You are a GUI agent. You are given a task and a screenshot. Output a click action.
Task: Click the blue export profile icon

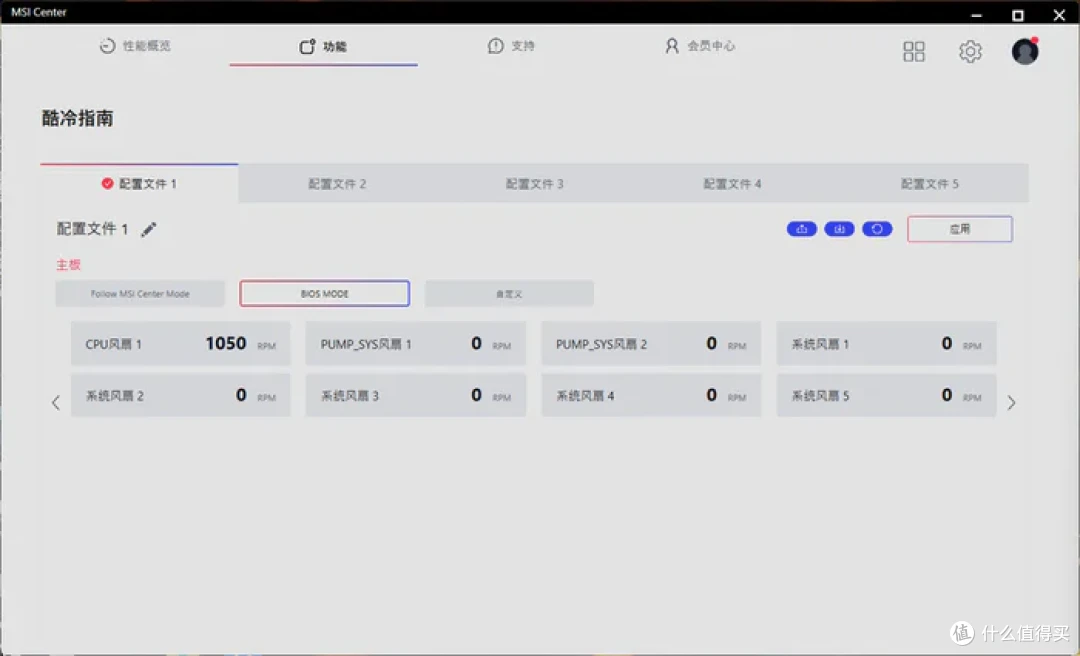802,229
